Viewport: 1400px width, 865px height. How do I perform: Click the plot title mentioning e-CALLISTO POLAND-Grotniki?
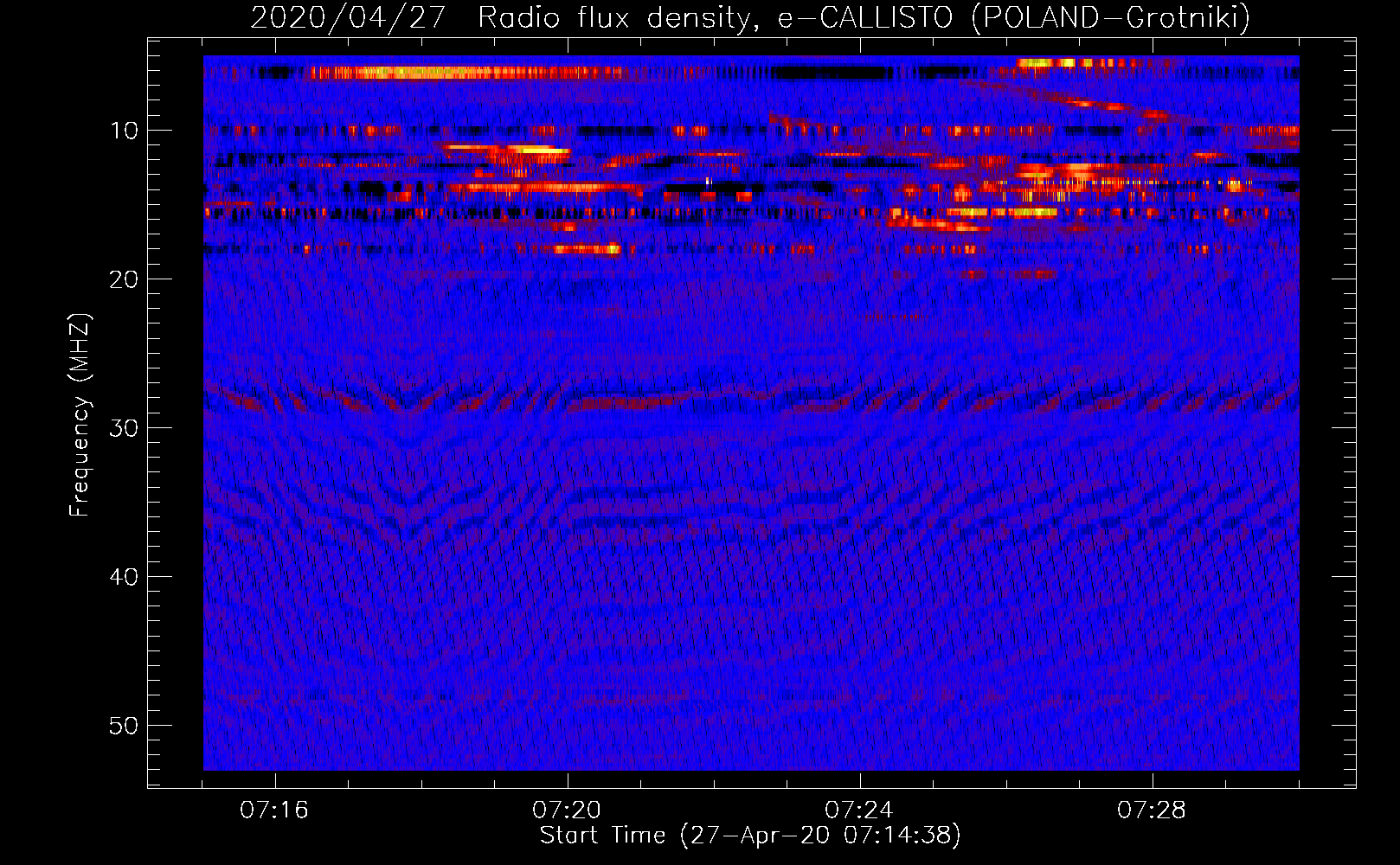(x=750, y=17)
